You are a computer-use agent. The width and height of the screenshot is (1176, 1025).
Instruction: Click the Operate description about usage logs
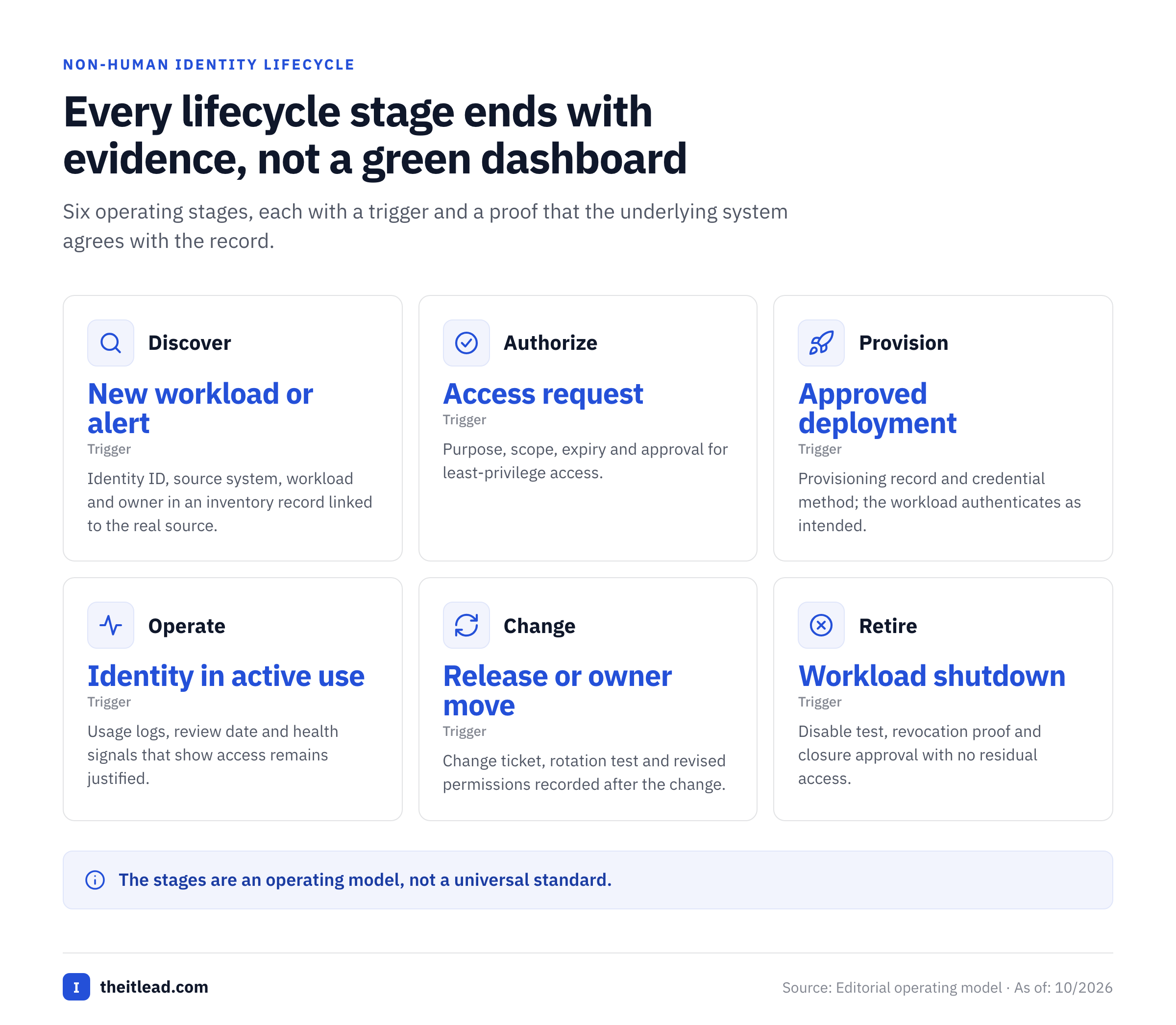point(213,755)
